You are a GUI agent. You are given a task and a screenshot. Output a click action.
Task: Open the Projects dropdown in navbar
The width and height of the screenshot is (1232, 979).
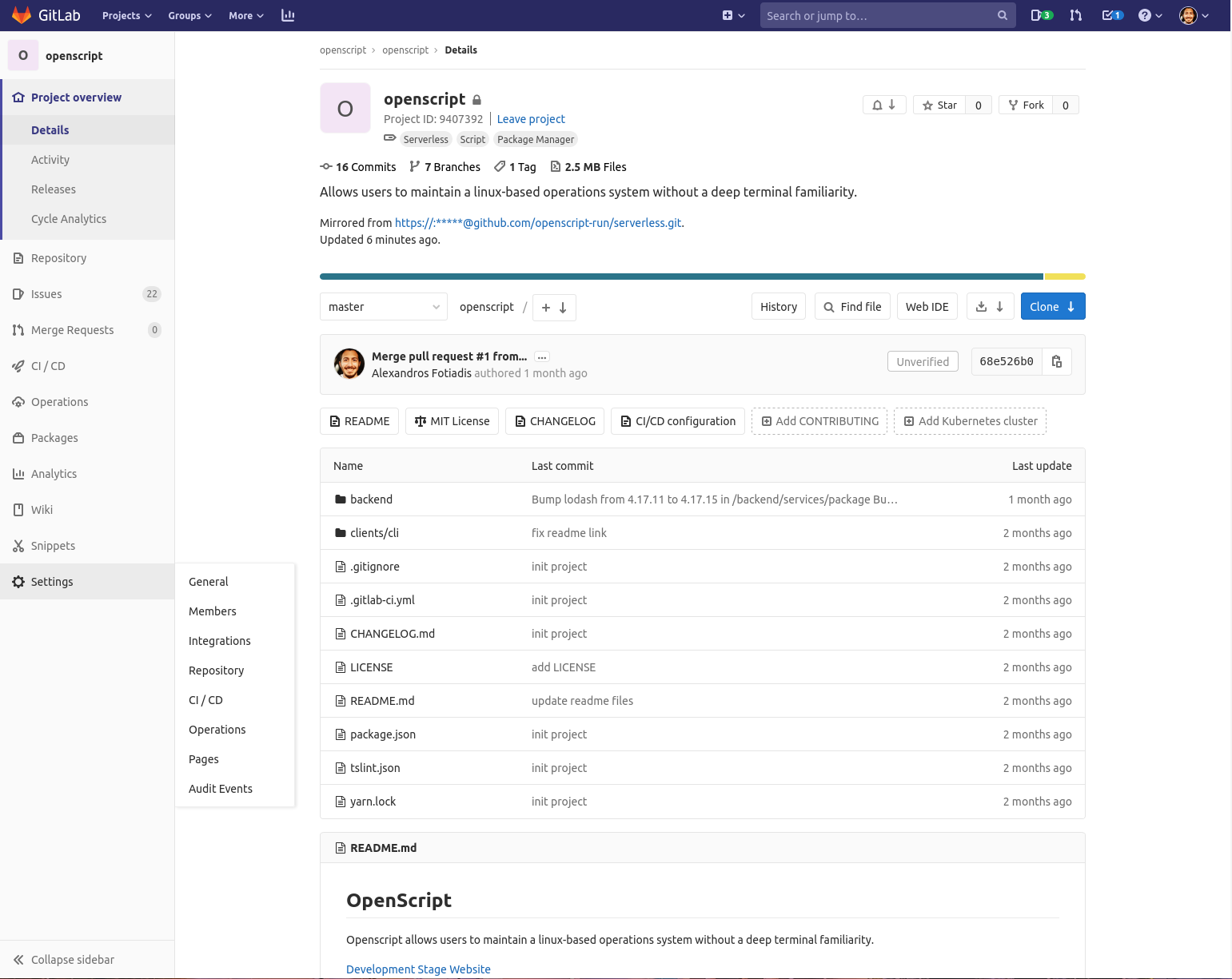126,15
